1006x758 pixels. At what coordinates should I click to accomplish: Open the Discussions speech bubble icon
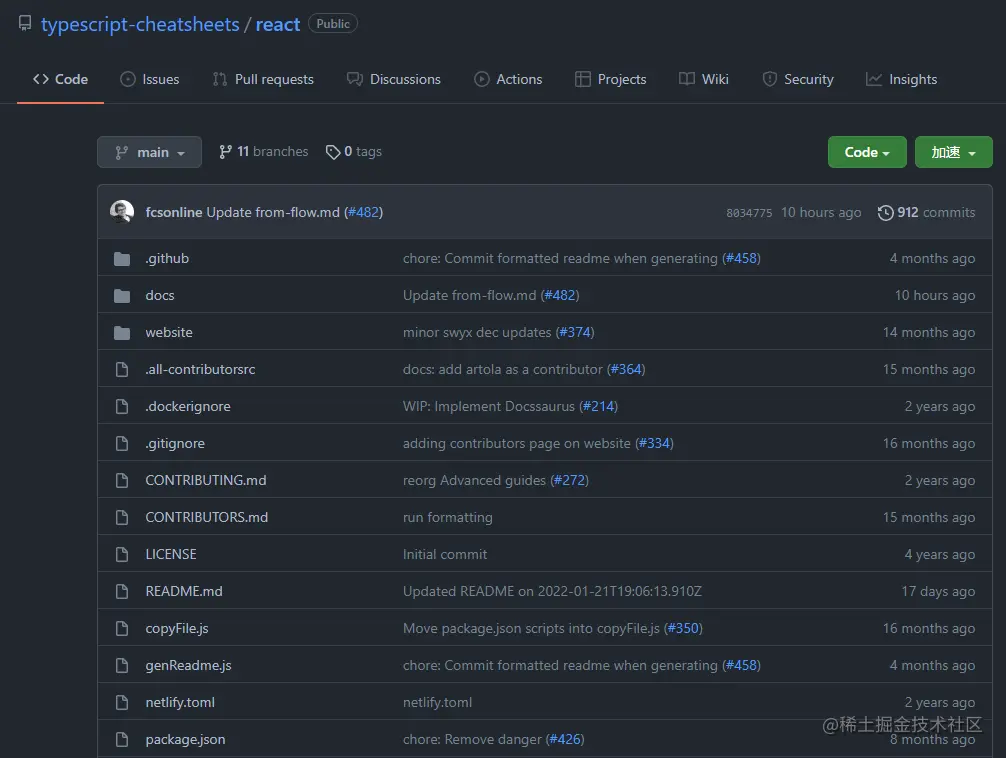352,78
